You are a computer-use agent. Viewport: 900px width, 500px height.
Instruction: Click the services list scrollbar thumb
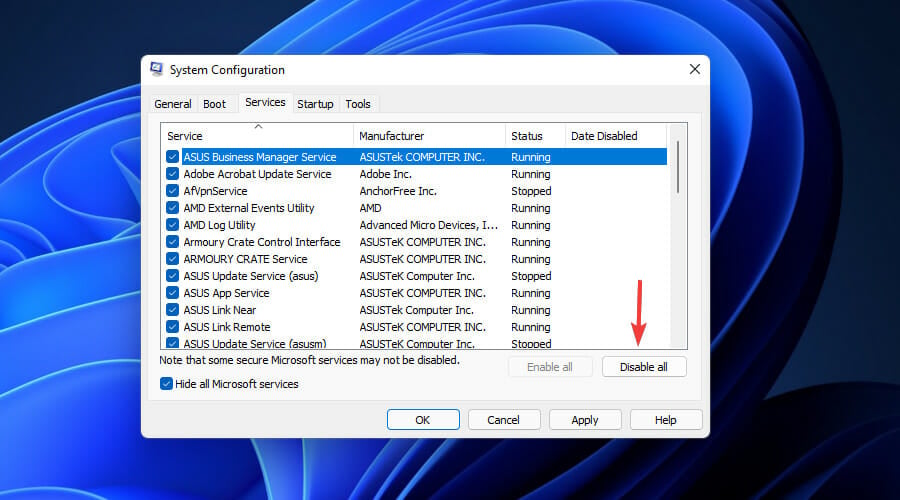(x=678, y=167)
